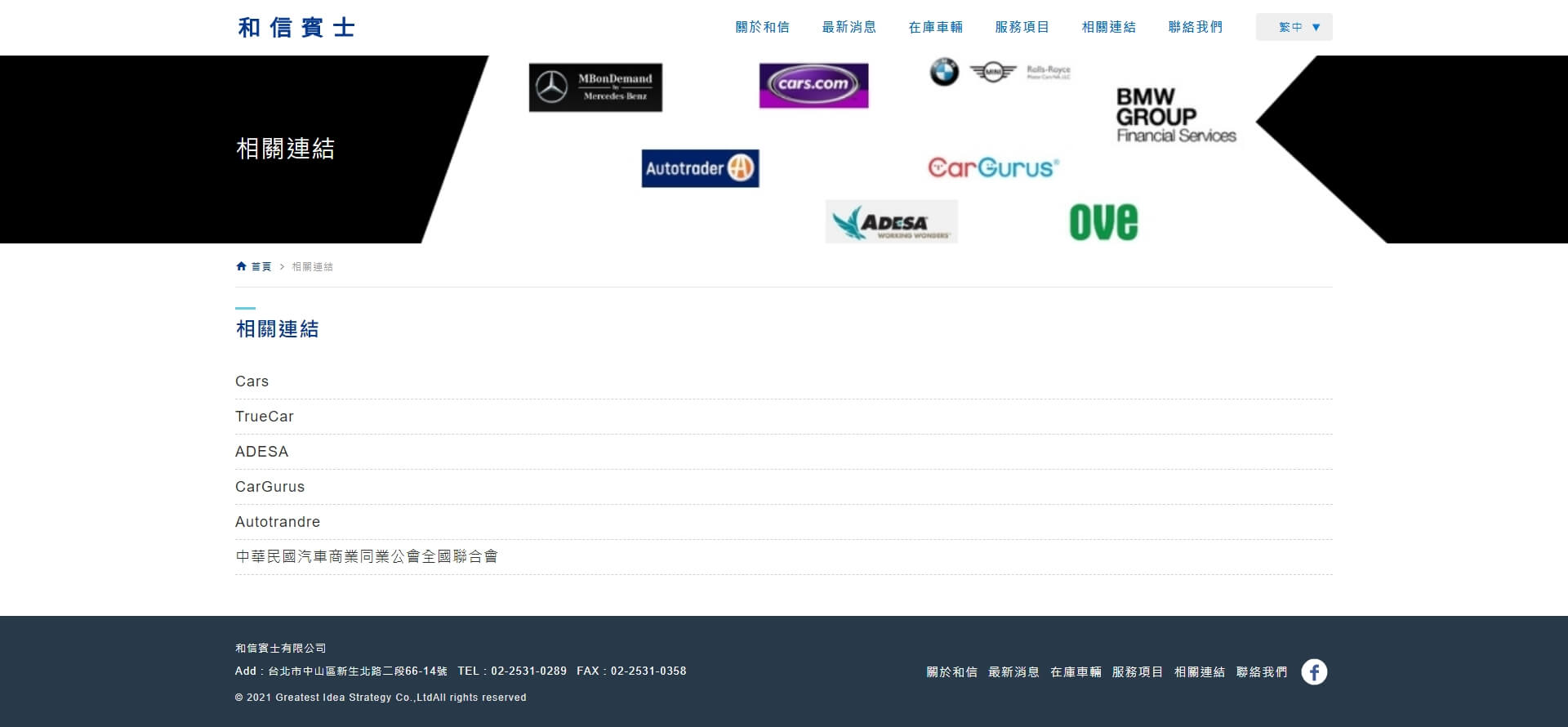Click footer link 在庫車輛
The width and height of the screenshot is (1568, 727).
1076,672
